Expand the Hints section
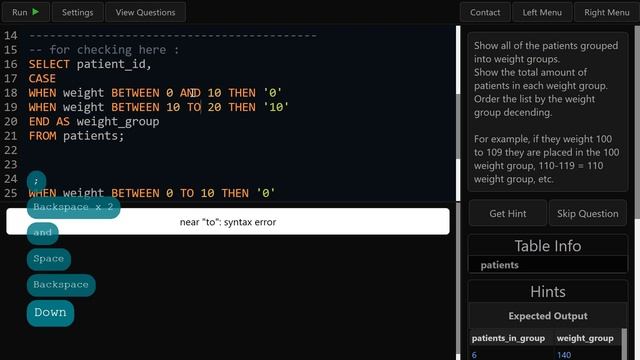 tap(548, 292)
